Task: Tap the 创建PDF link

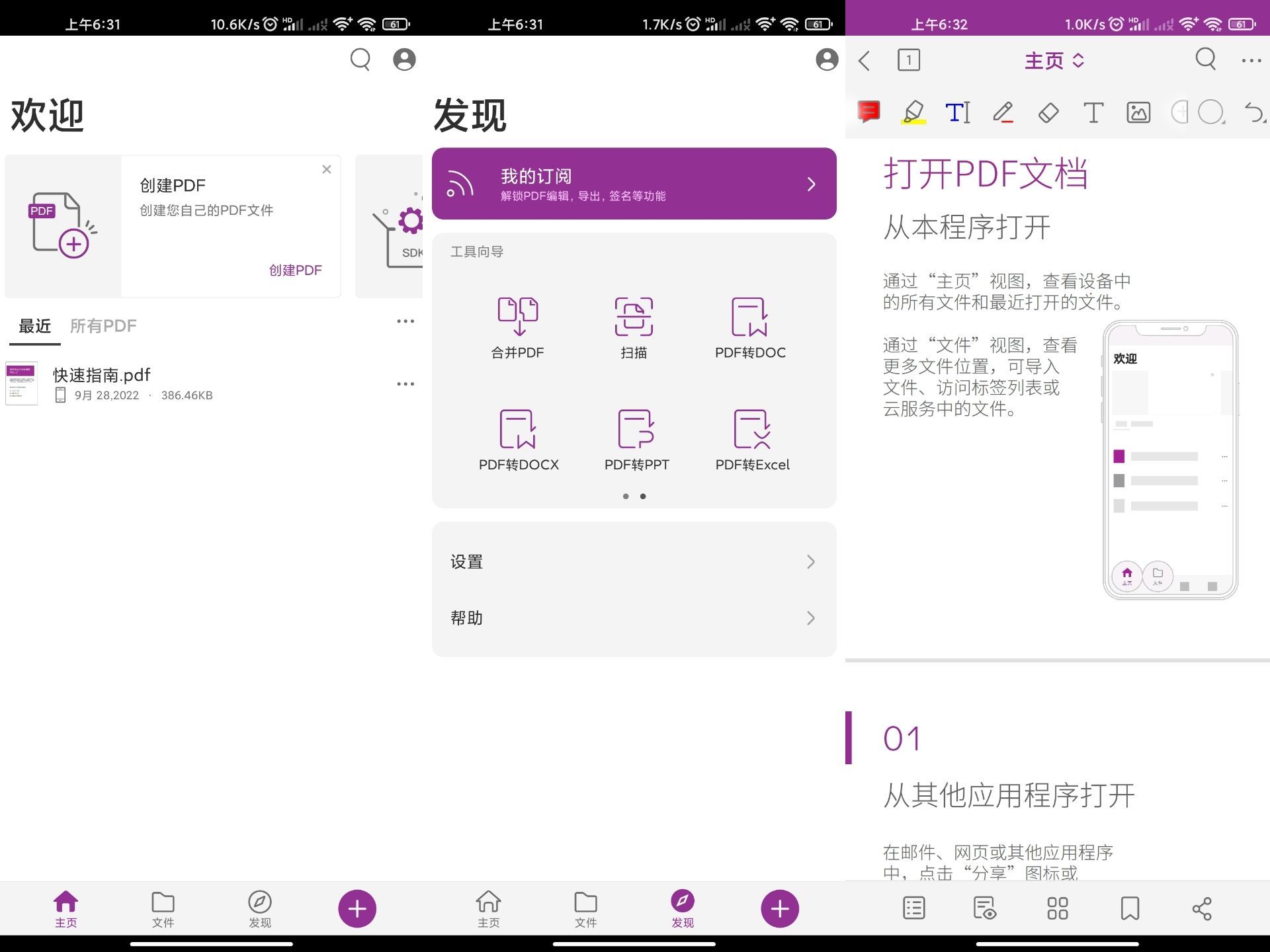Action: (x=294, y=270)
